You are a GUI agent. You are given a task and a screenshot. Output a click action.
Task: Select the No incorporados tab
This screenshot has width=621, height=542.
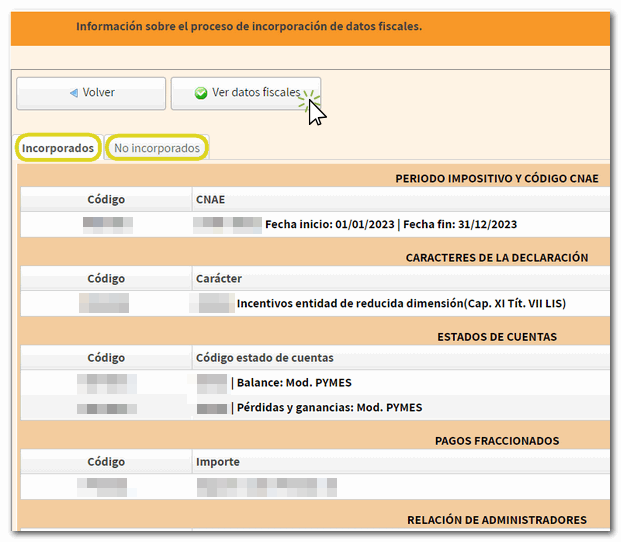(x=157, y=148)
